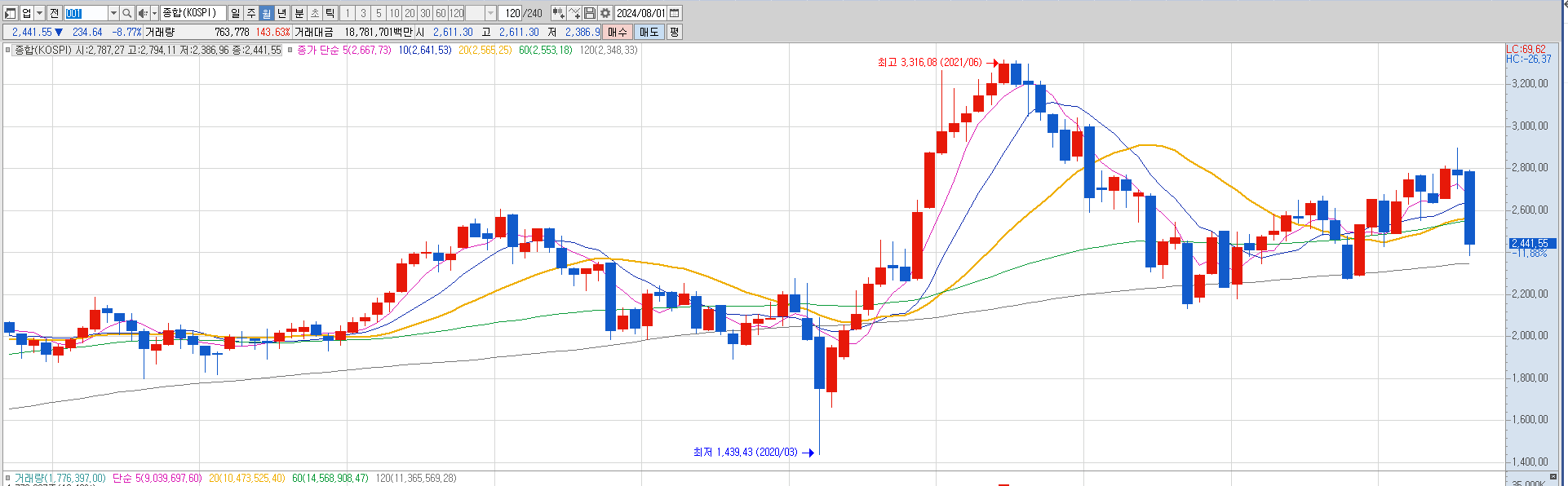The image size is (1568, 486).
Task: Switch to yearly chart with 년
Action: pos(282,13)
